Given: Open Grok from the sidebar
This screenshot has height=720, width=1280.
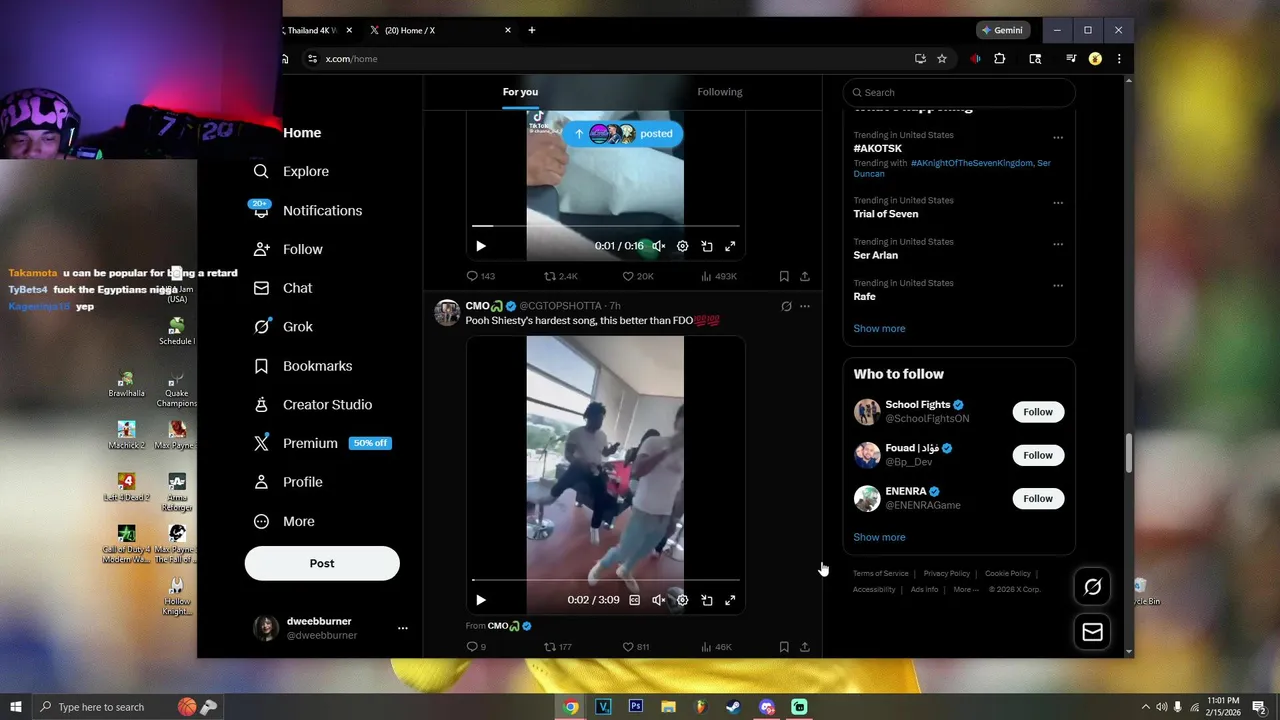Looking at the screenshot, I should pos(283,327).
